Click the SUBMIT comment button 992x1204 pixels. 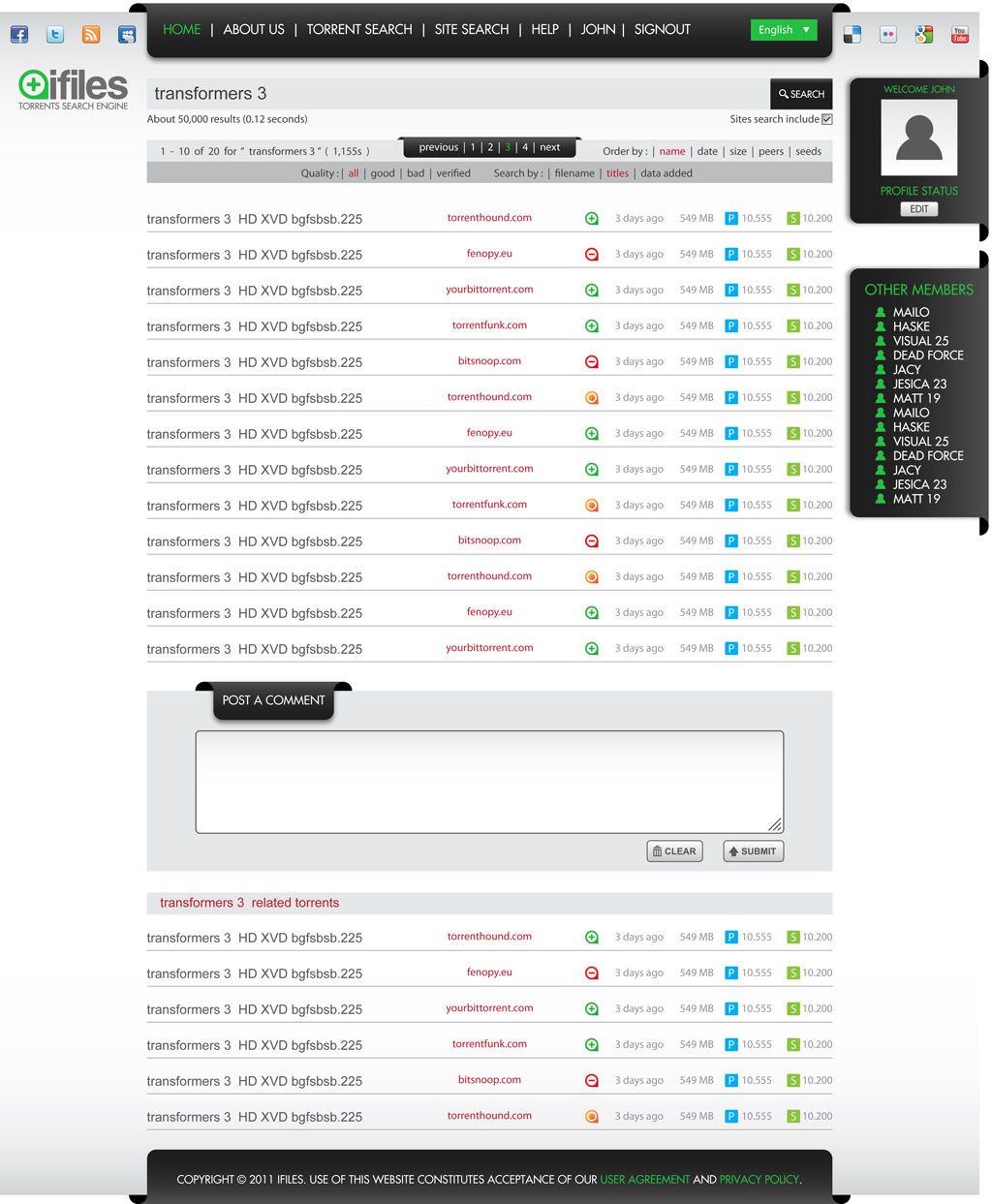coord(754,851)
